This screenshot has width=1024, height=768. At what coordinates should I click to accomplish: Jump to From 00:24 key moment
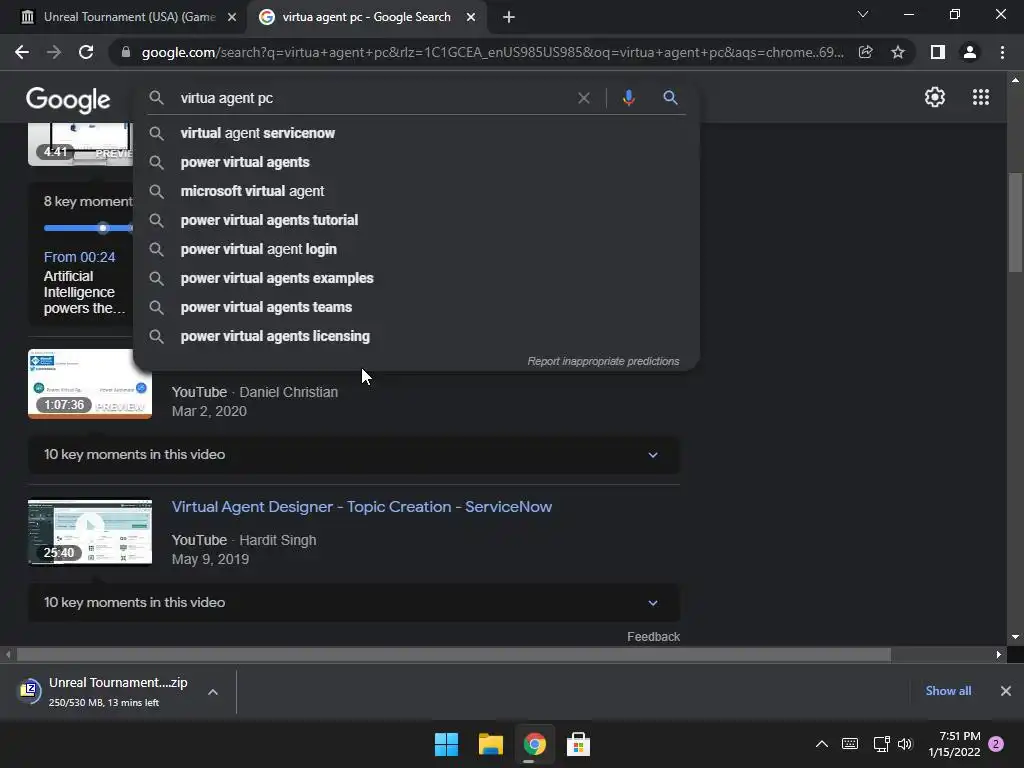tap(80, 257)
